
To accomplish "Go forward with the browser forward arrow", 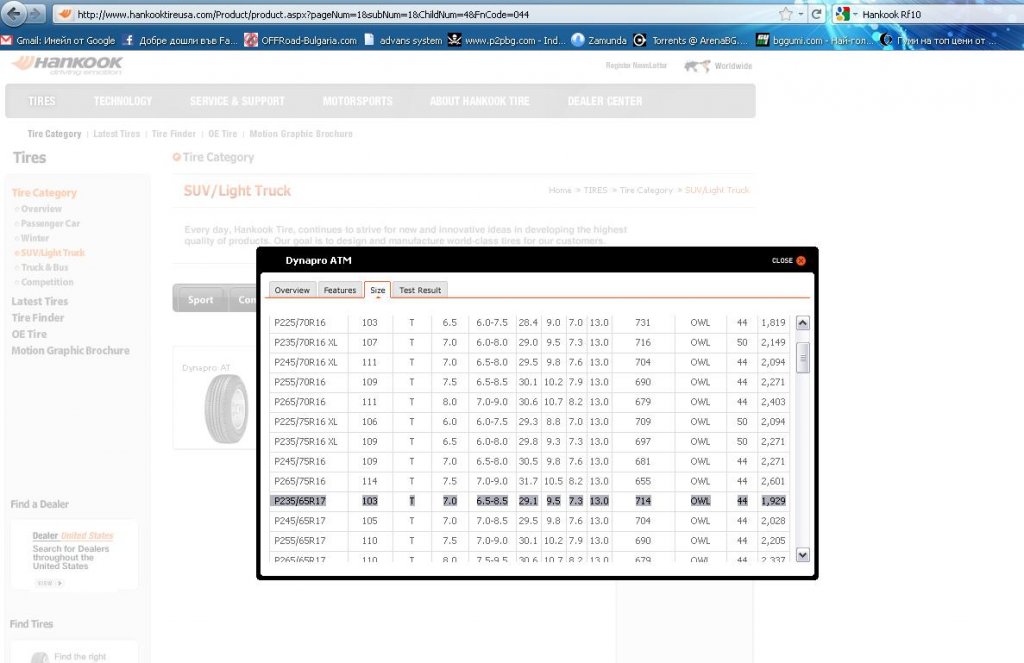I will point(35,13).
